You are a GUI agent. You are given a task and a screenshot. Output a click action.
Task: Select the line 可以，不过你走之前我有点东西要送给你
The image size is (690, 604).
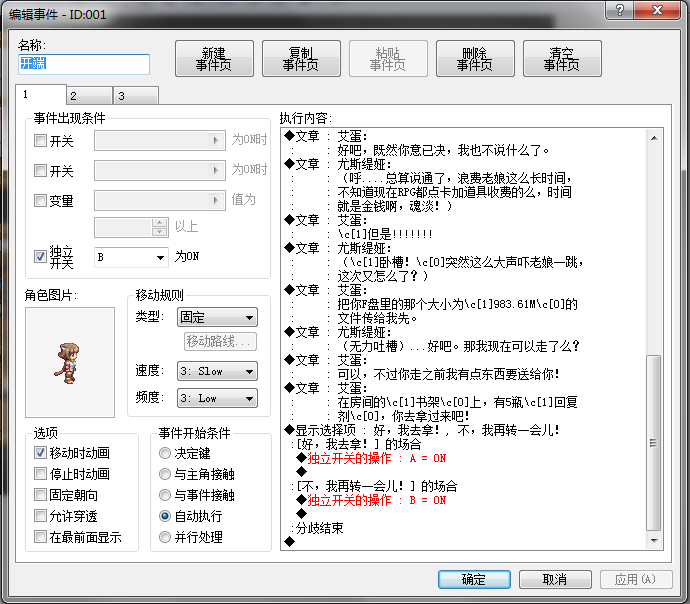[x=448, y=374]
